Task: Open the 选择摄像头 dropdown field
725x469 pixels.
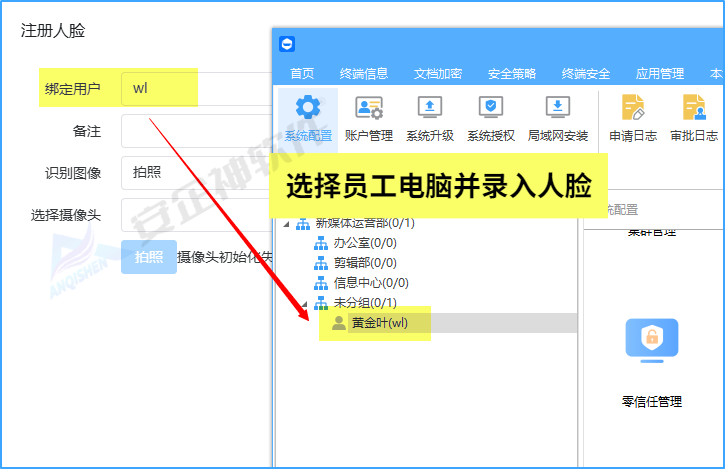Action: pos(197,215)
